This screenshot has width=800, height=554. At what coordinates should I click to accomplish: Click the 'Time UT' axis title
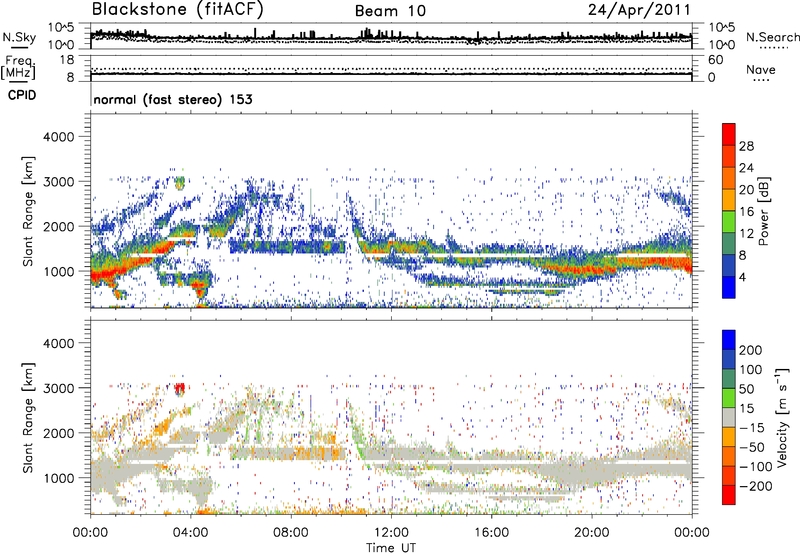click(x=391, y=547)
